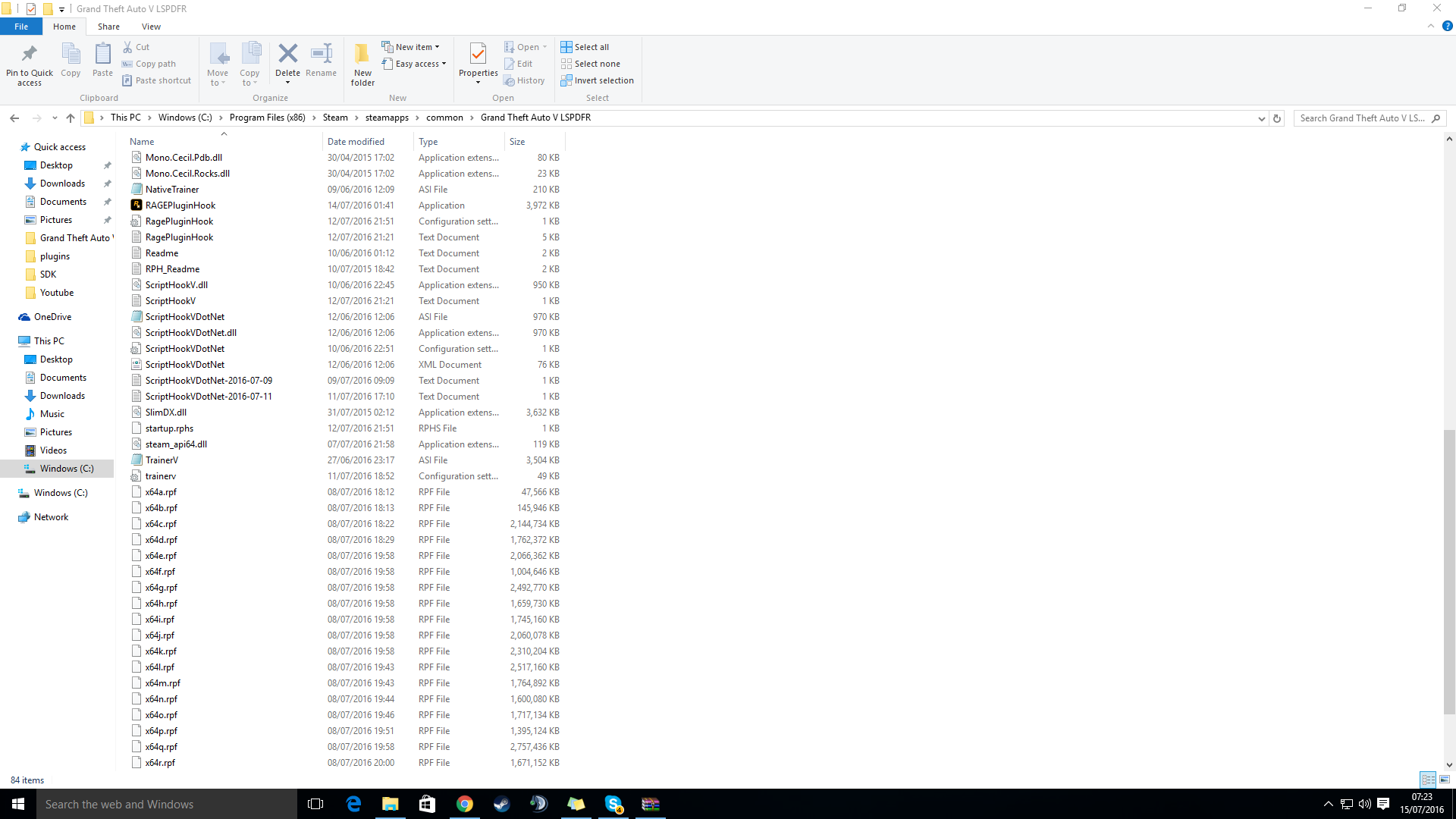Click the search box for this folder
This screenshot has height=819, width=1456.
pyautogui.click(x=1362, y=118)
